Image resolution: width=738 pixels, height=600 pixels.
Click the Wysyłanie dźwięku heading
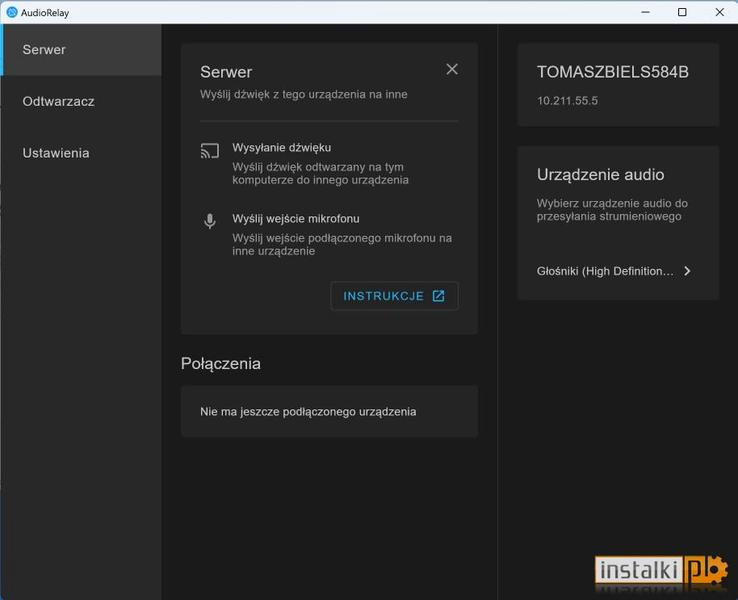[281, 148]
